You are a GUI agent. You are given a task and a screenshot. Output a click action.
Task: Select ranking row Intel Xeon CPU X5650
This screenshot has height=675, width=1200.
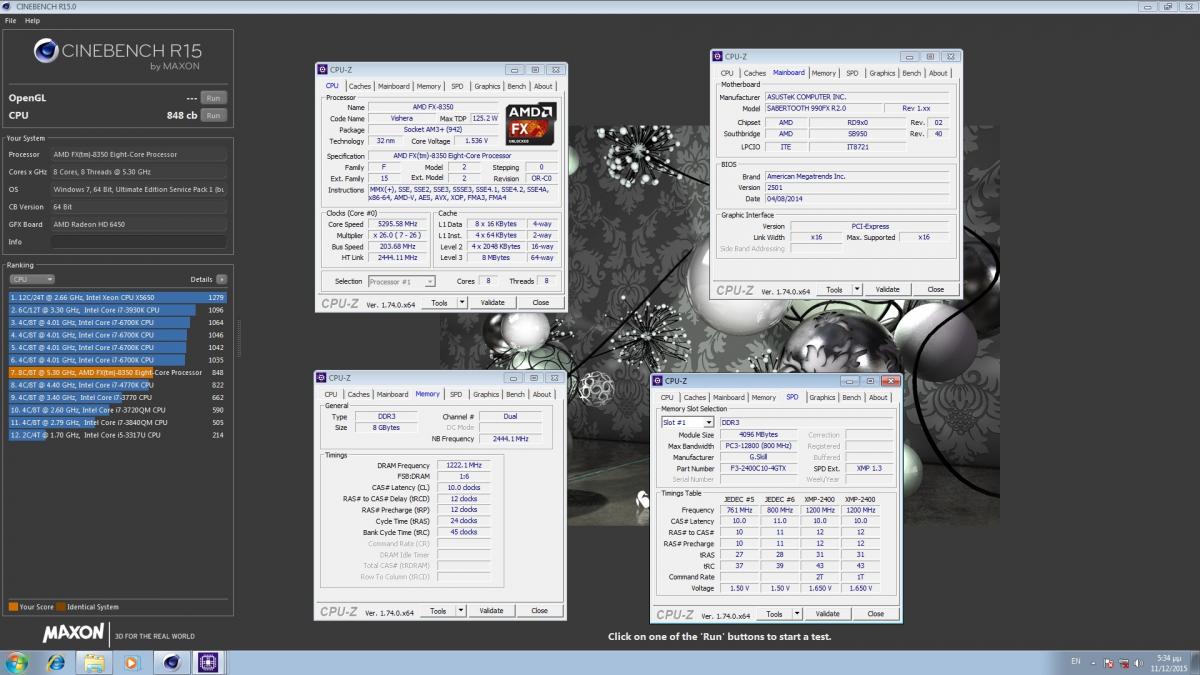pyautogui.click(x=117, y=297)
